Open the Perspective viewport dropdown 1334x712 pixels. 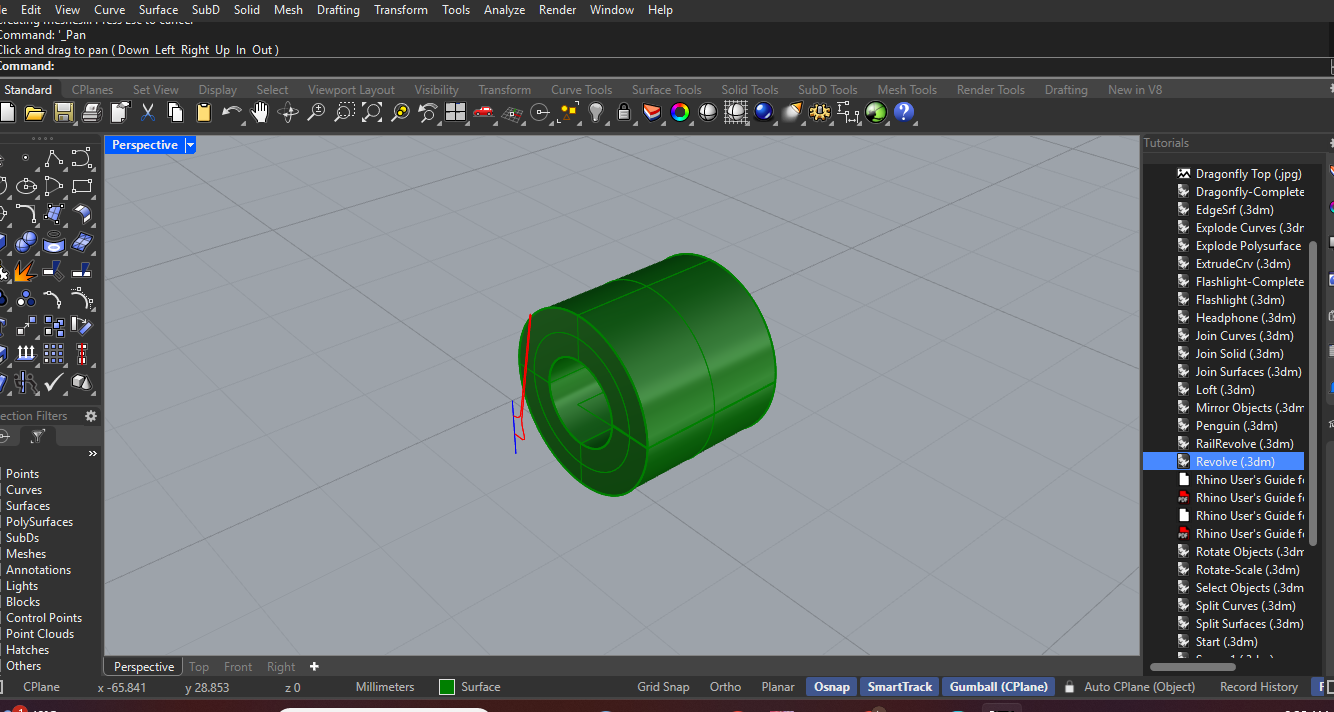coord(191,145)
